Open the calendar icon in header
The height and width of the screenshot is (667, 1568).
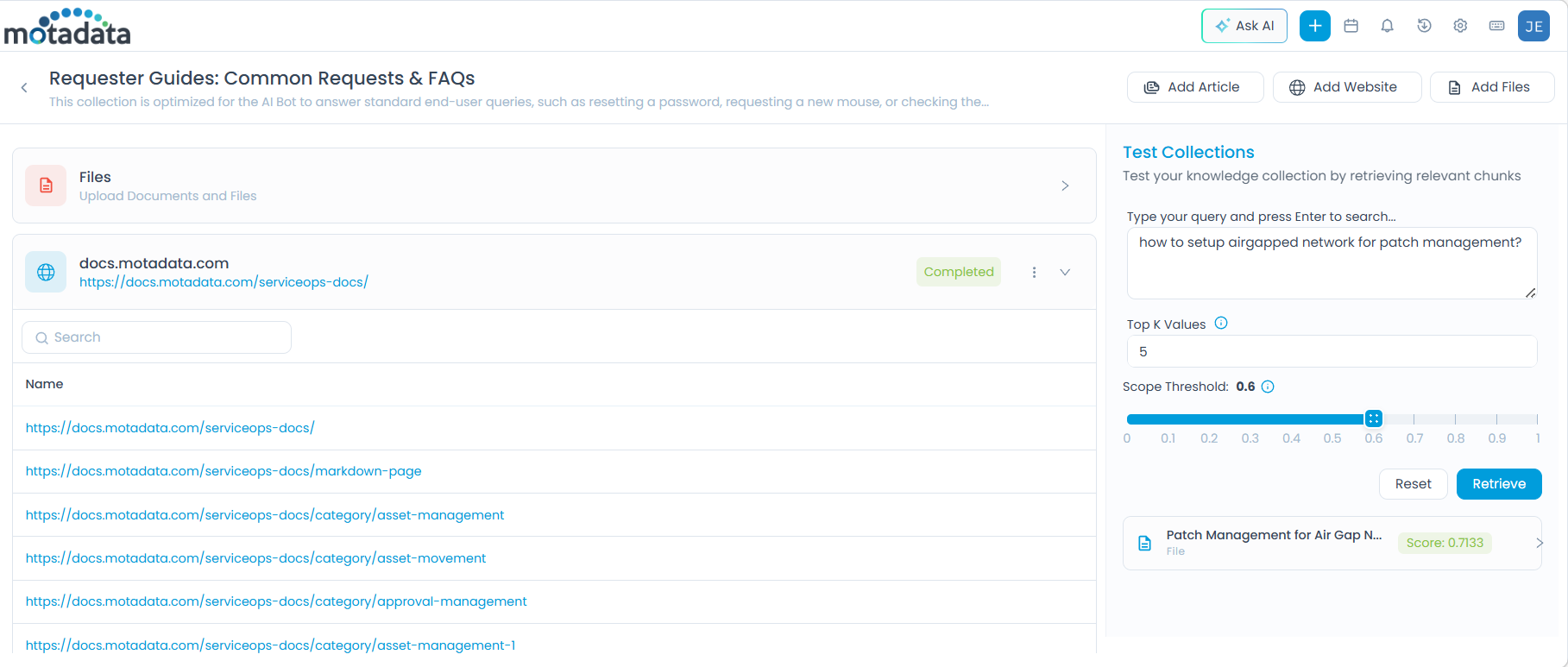pyautogui.click(x=1351, y=26)
